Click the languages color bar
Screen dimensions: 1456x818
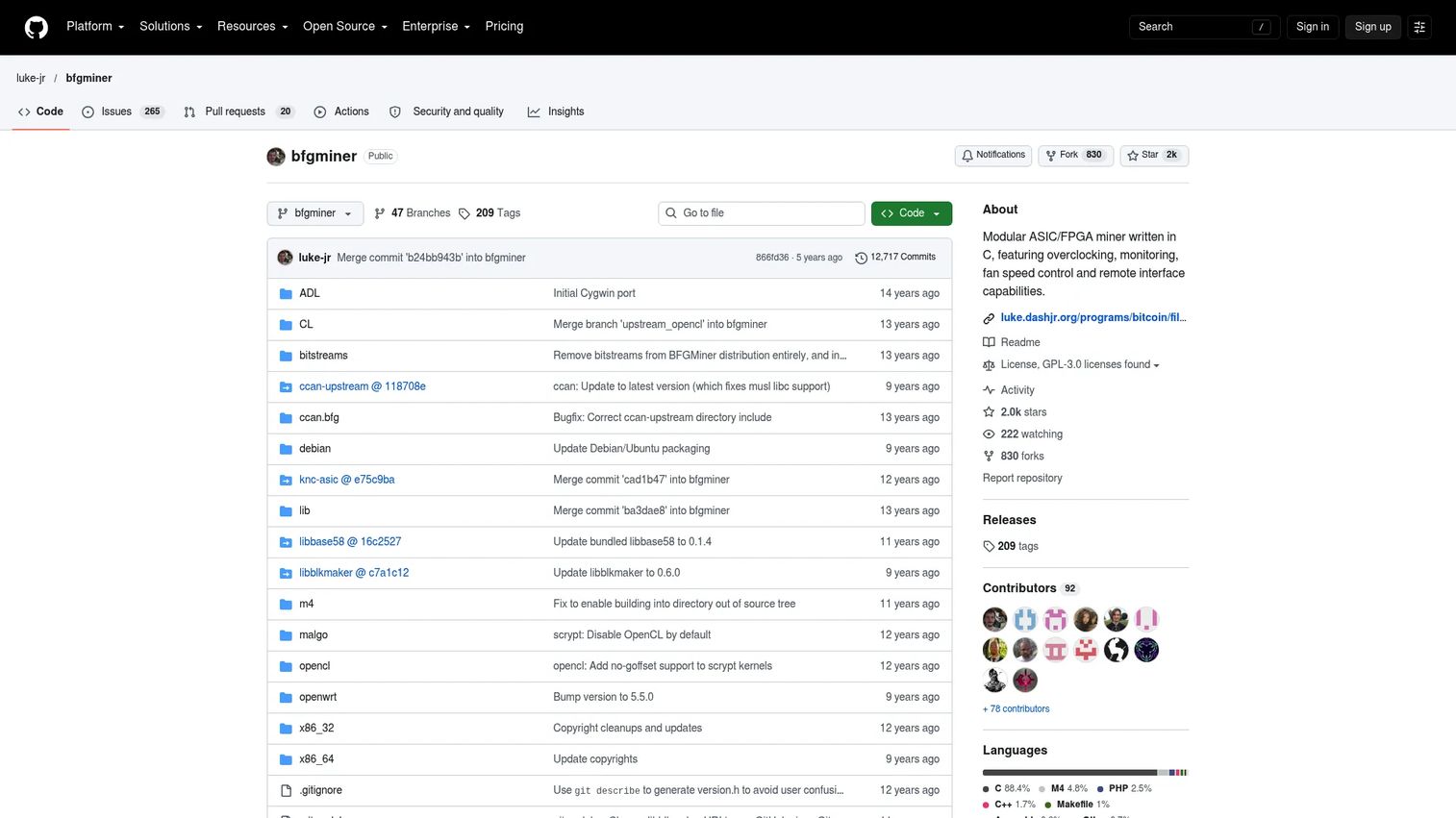tap(1086, 773)
